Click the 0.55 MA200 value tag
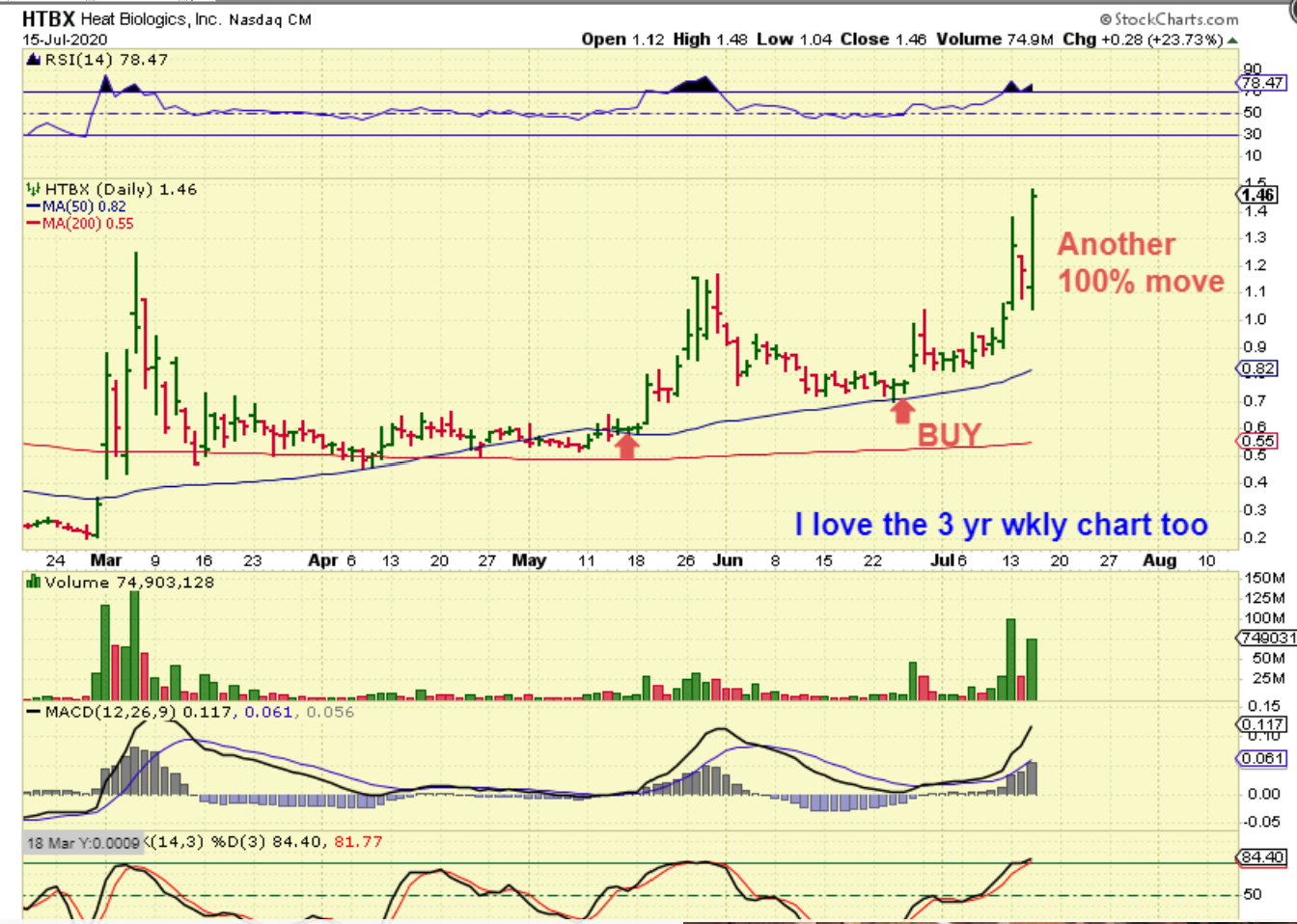 (1258, 441)
